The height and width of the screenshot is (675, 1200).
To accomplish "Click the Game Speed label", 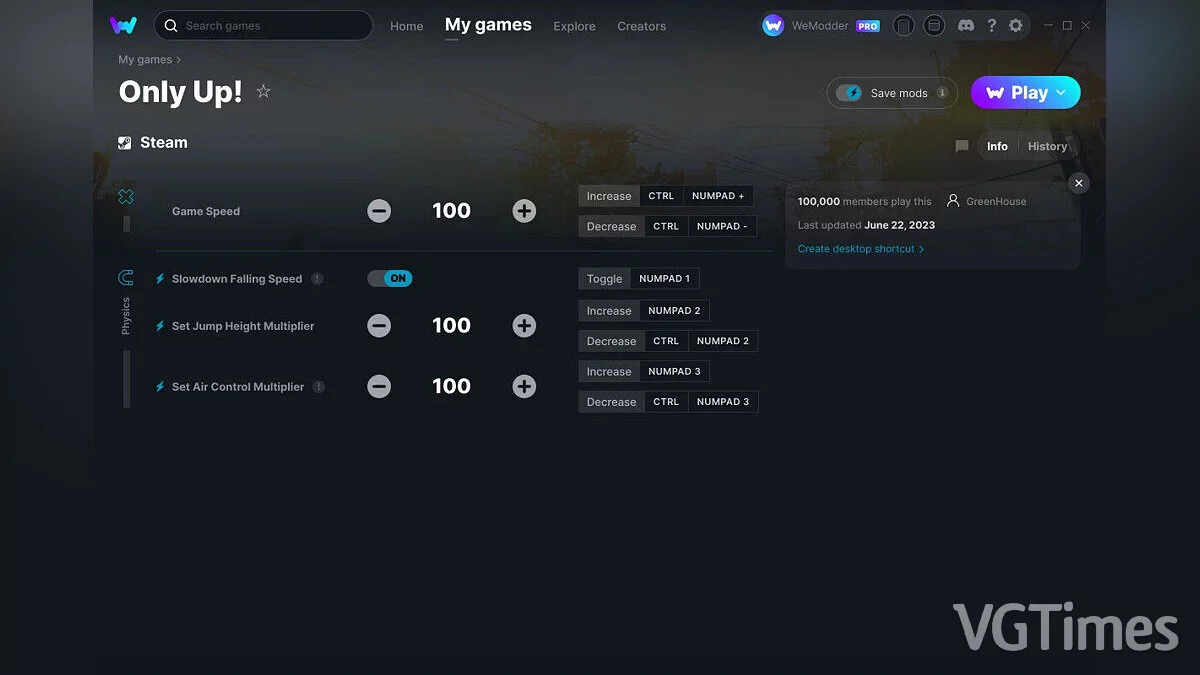I will pos(206,212).
